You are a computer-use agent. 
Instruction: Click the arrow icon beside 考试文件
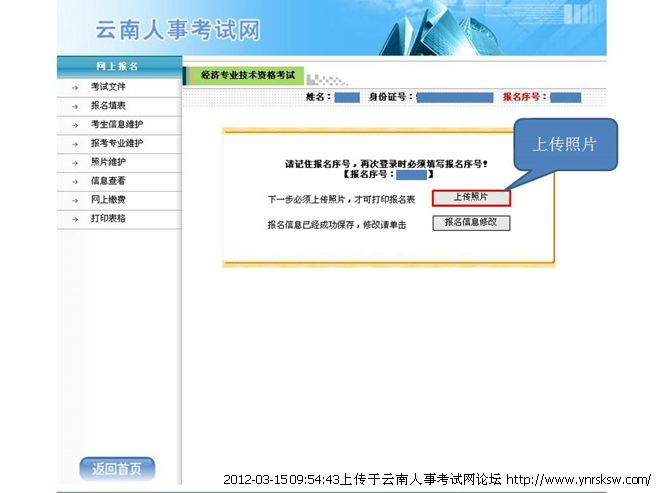74,87
